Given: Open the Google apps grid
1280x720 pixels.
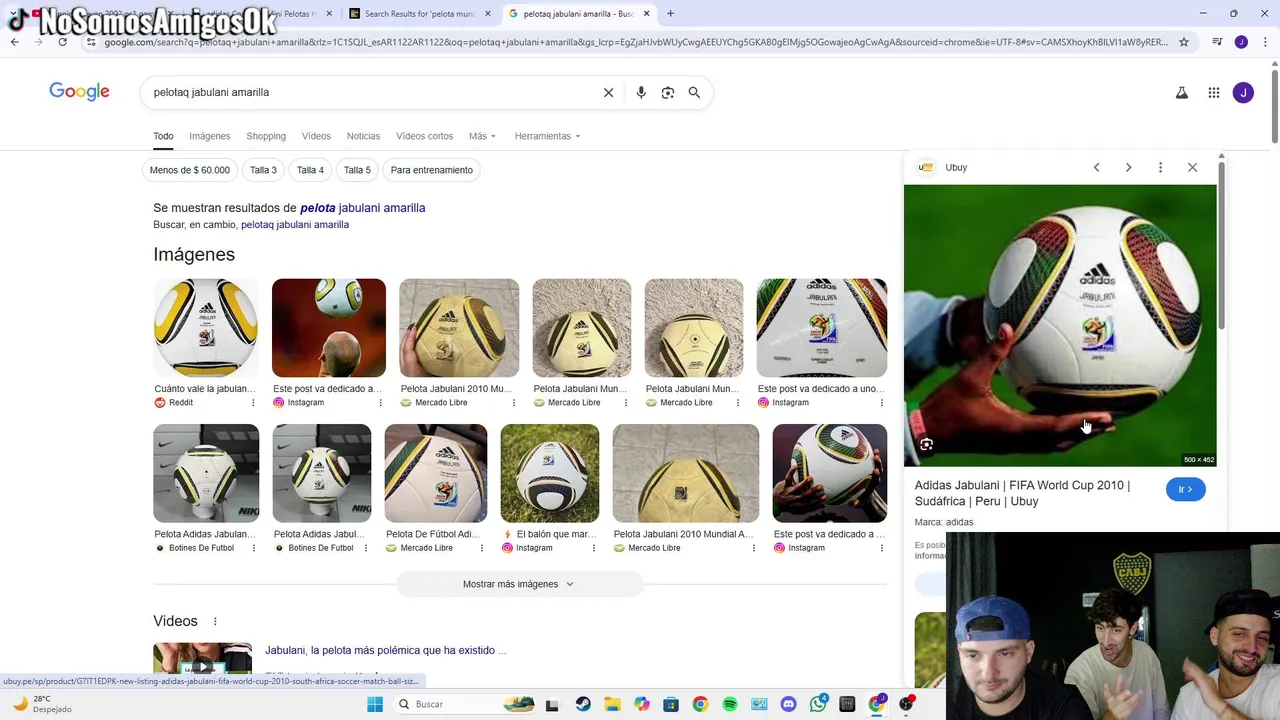Looking at the screenshot, I should tap(1214, 93).
